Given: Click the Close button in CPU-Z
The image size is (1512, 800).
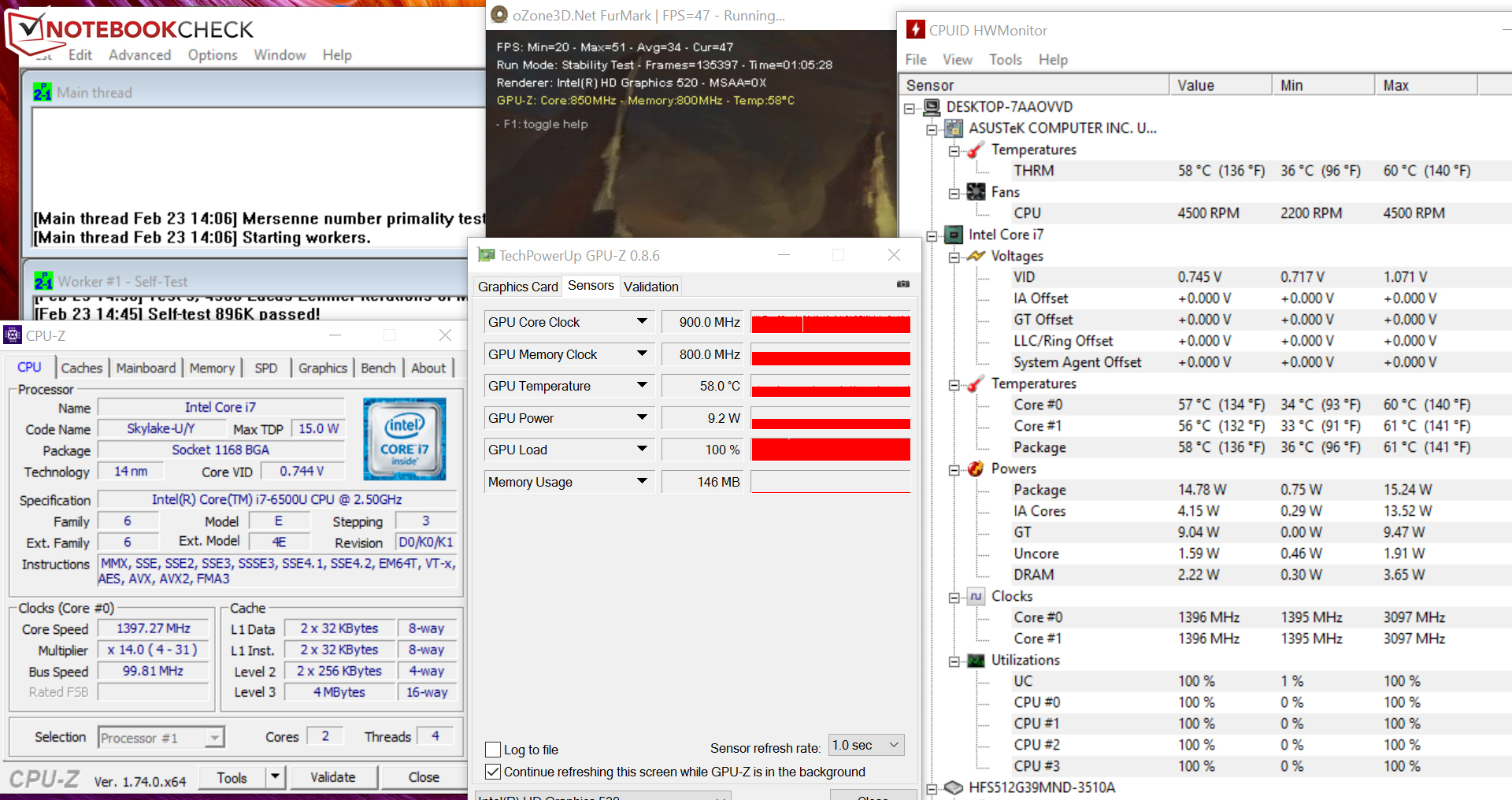Looking at the screenshot, I should click(424, 777).
